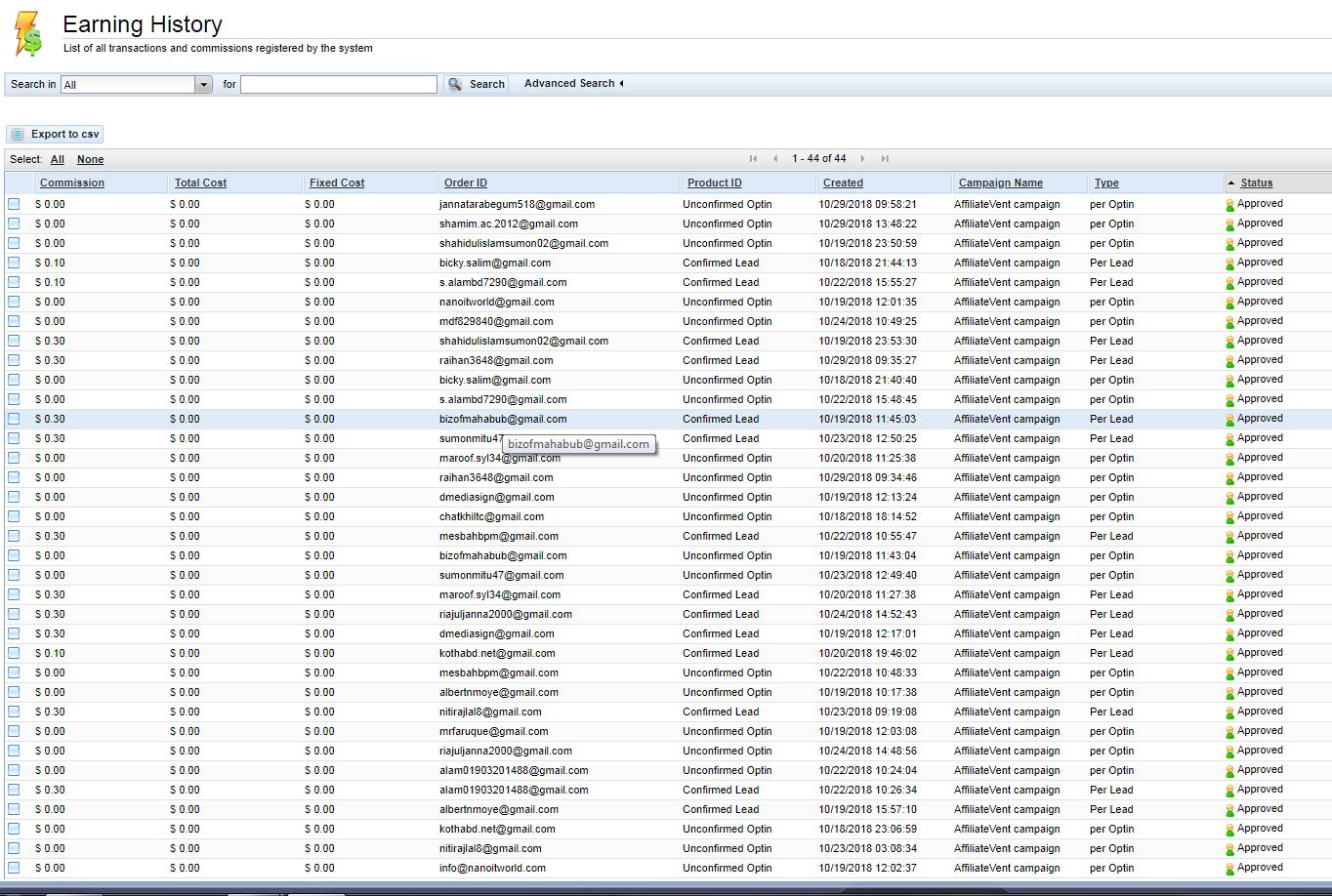Image resolution: width=1332 pixels, height=896 pixels.
Task: Check the box for jannatarabegum518@gmail.com row
Action: (x=14, y=204)
